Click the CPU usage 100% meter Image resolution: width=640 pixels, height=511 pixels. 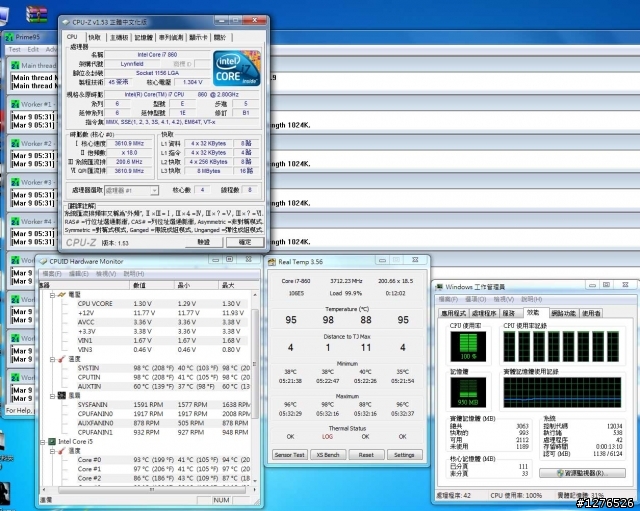tap(468, 346)
